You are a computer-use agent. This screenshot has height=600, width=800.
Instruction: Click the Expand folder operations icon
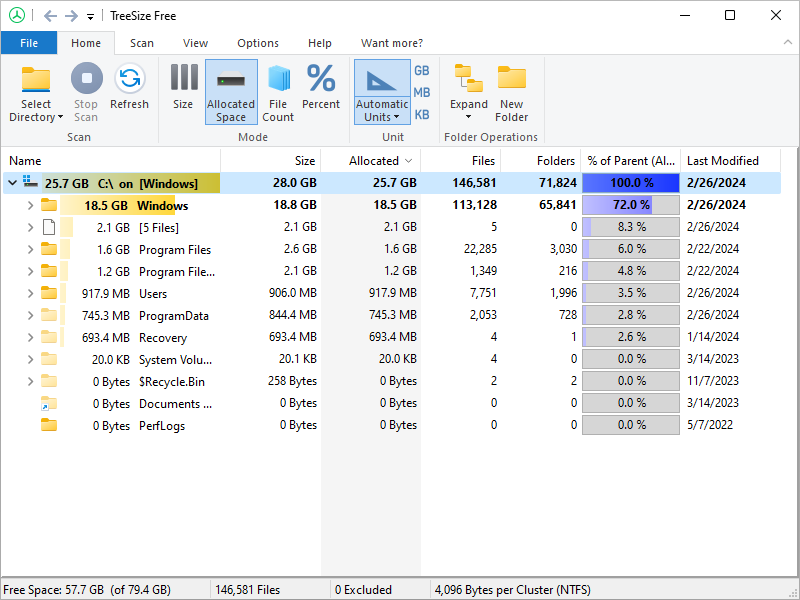[468, 80]
